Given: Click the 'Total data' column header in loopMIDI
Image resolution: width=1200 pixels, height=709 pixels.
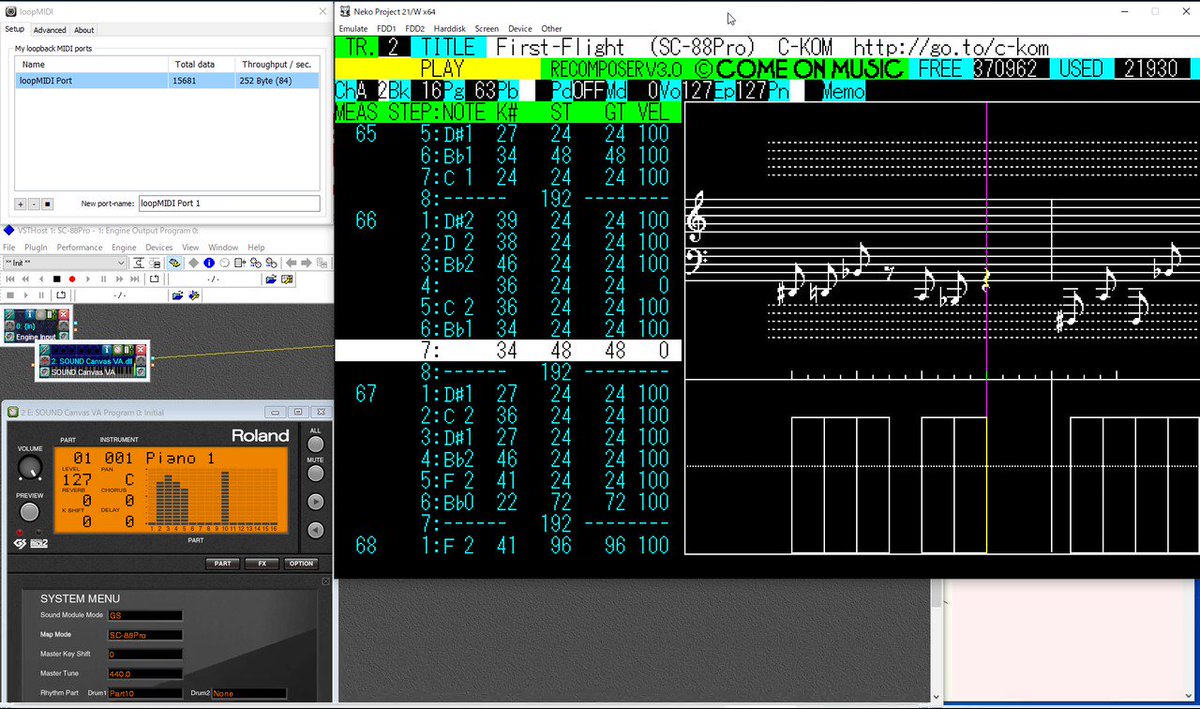Looking at the screenshot, I should tap(200, 64).
